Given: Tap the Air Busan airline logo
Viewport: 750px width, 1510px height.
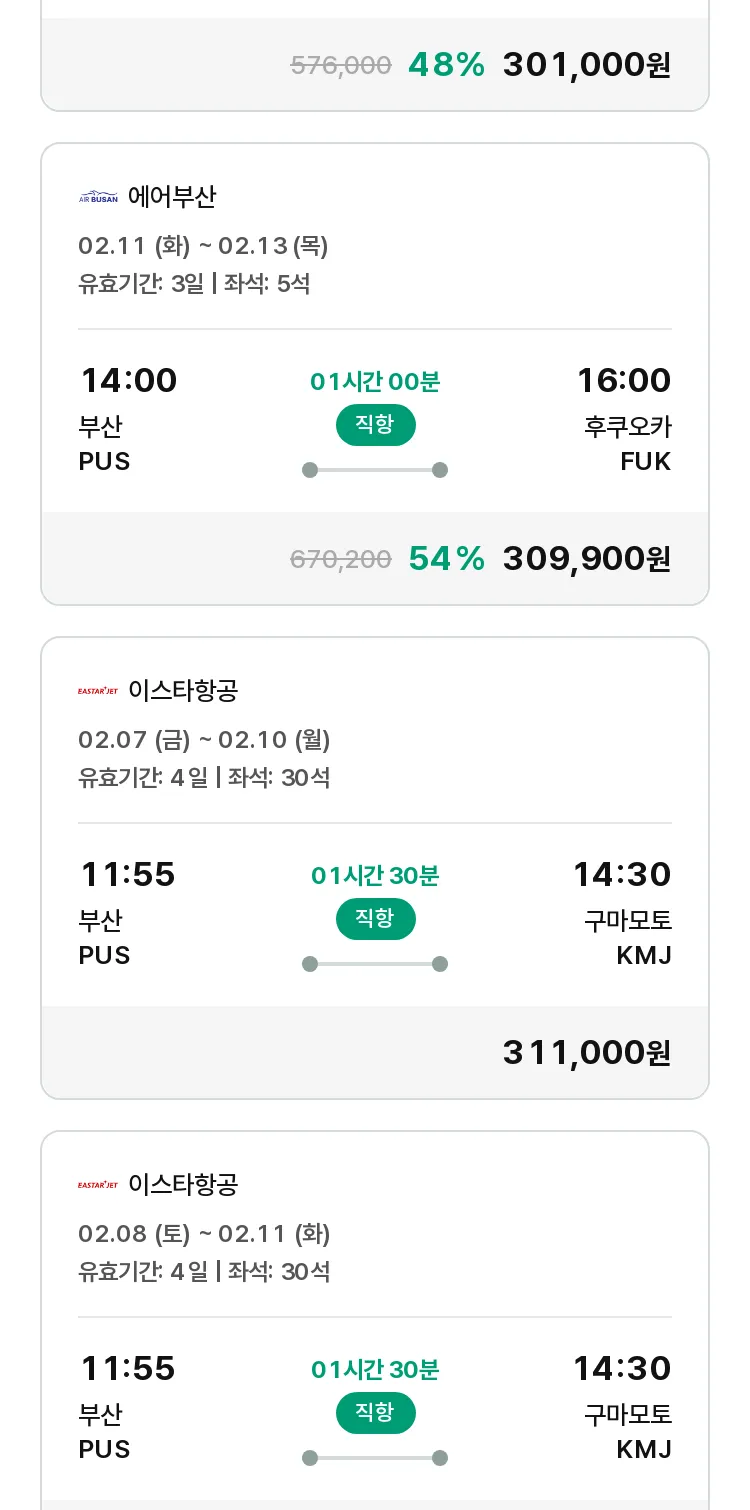Looking at the screenshot, I should tap(98, 197).
